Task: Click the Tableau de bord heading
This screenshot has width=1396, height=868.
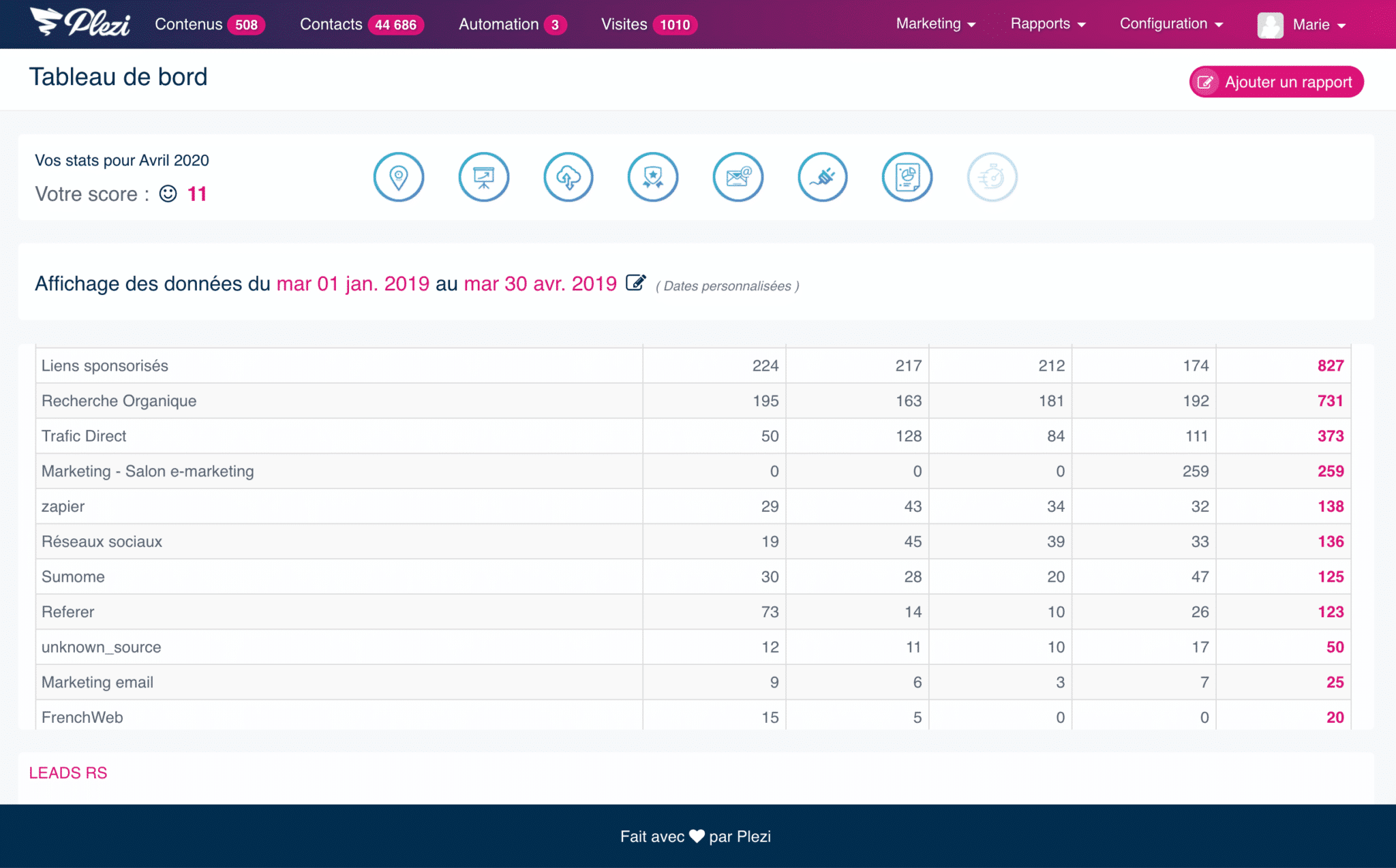Action: point(118,77)
